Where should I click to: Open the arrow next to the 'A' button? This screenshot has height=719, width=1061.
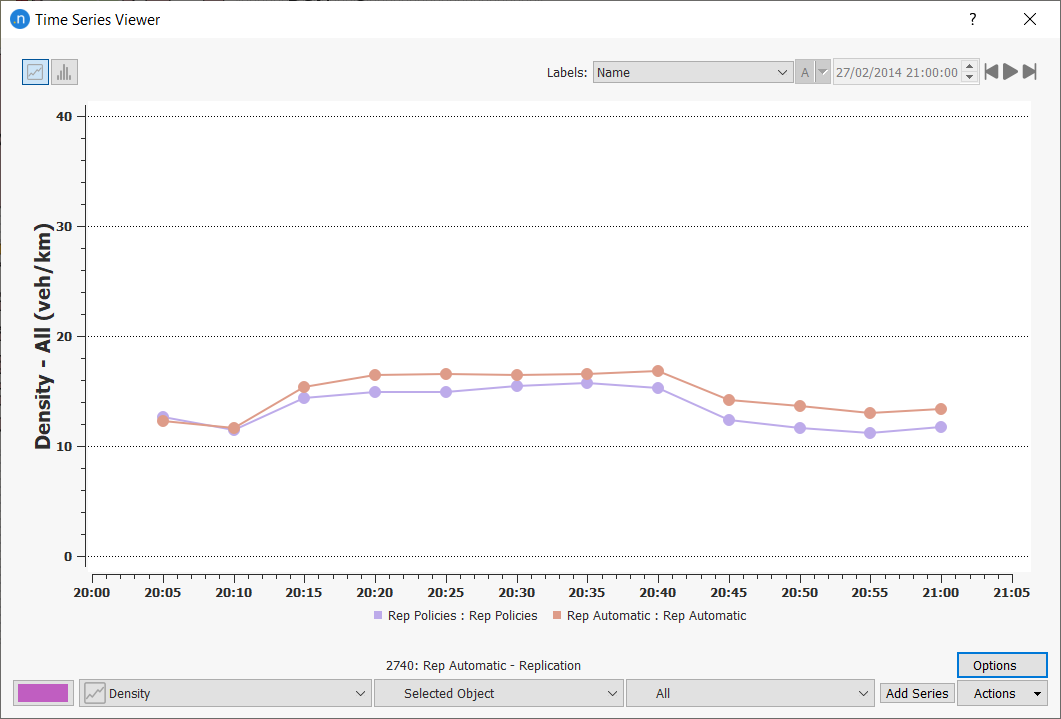point(823,72)
